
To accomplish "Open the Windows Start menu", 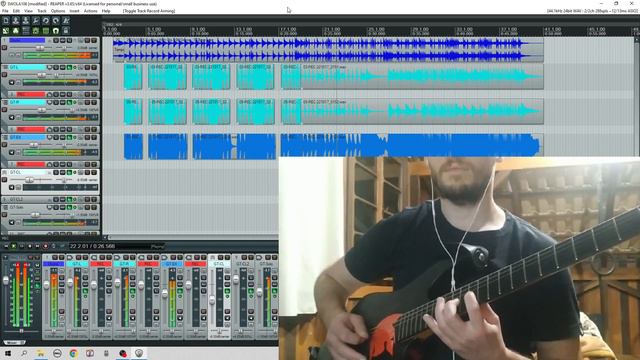I will click(x=8, y=353).
